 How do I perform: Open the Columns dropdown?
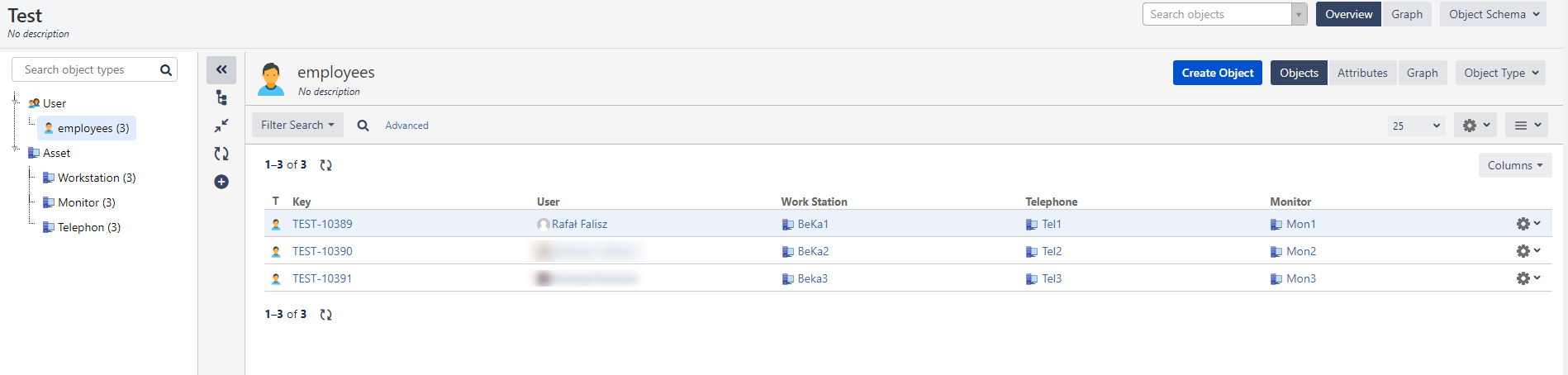click(1515, 165)
